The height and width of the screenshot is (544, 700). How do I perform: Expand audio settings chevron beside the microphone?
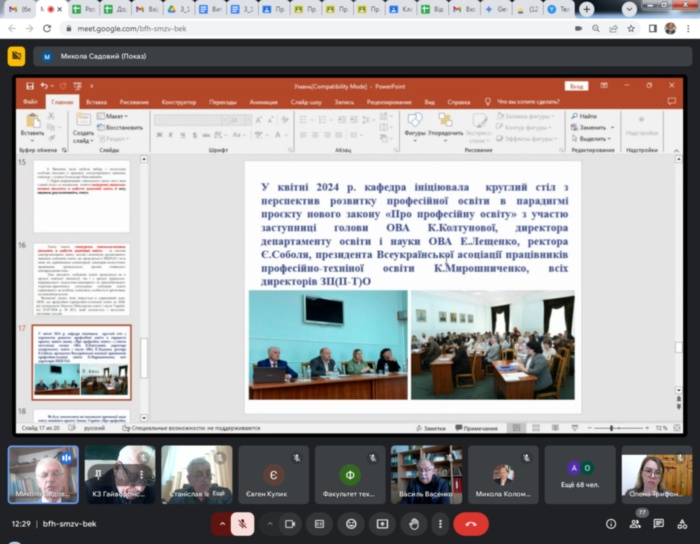pos(221,523)
